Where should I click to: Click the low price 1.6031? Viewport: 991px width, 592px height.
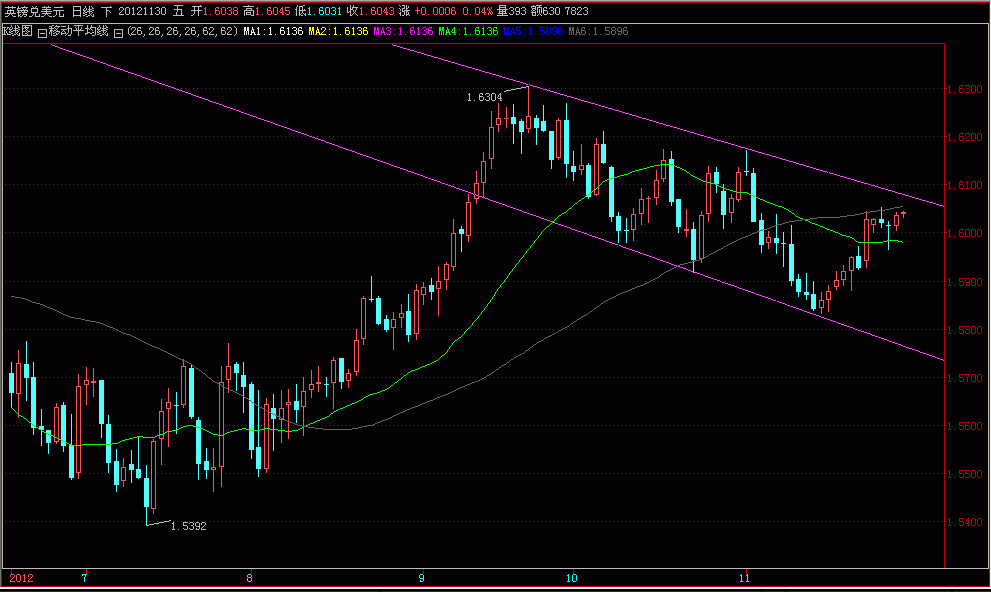point(325,11)
